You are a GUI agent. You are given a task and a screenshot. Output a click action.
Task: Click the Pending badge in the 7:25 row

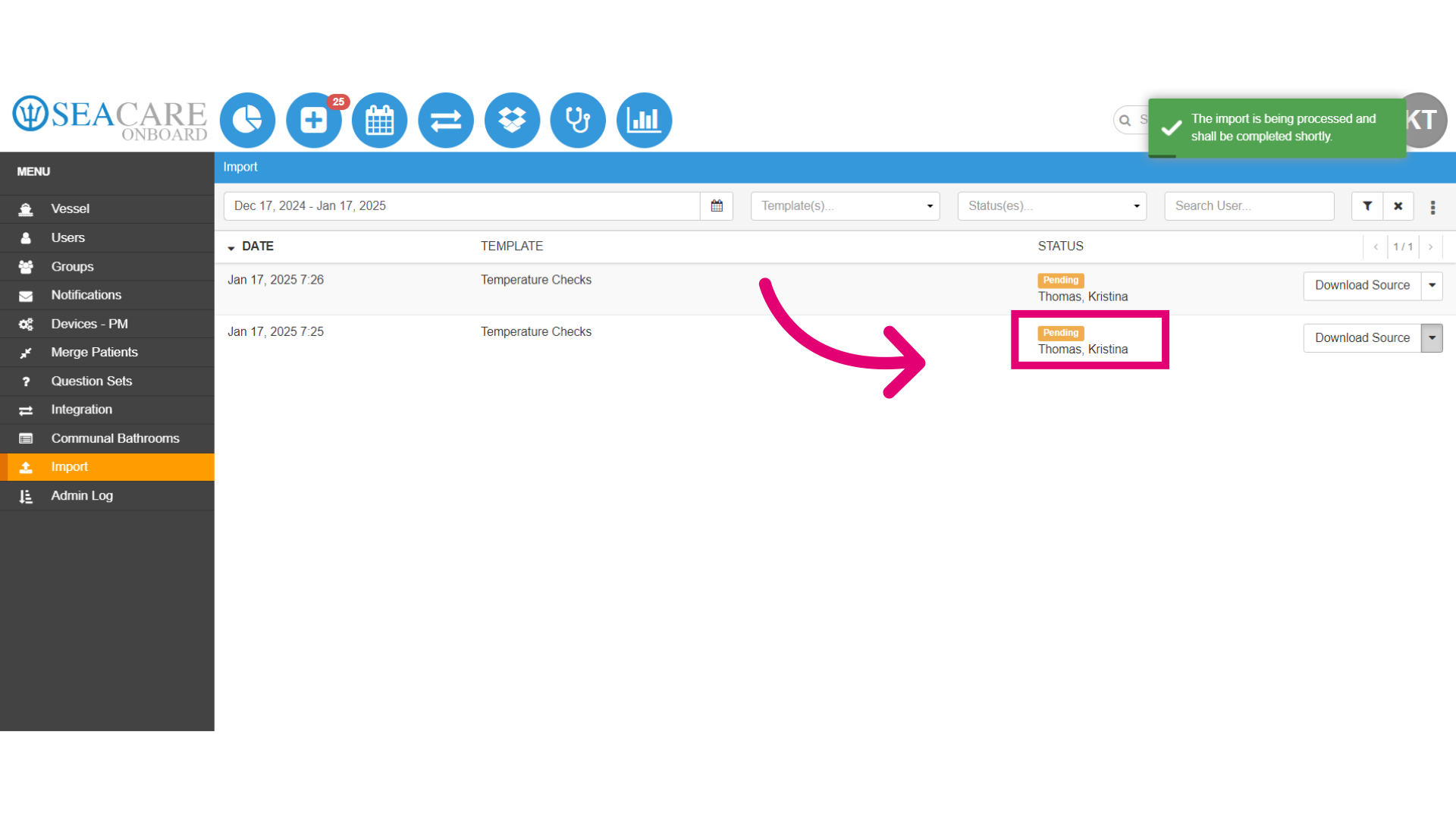click(x=1060, y=333)
